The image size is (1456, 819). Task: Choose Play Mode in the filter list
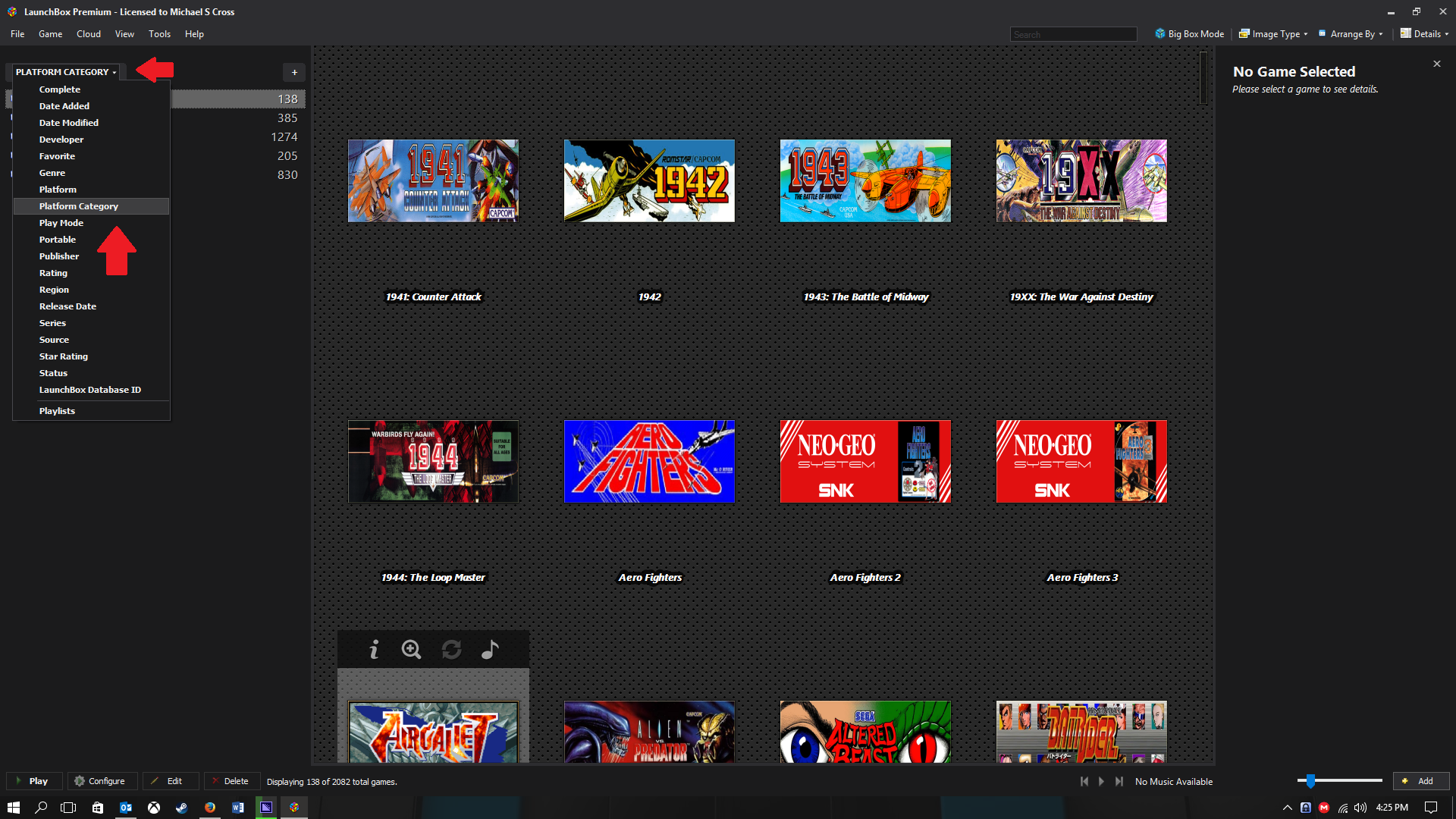pyautogui.click(x=91, y=223)
